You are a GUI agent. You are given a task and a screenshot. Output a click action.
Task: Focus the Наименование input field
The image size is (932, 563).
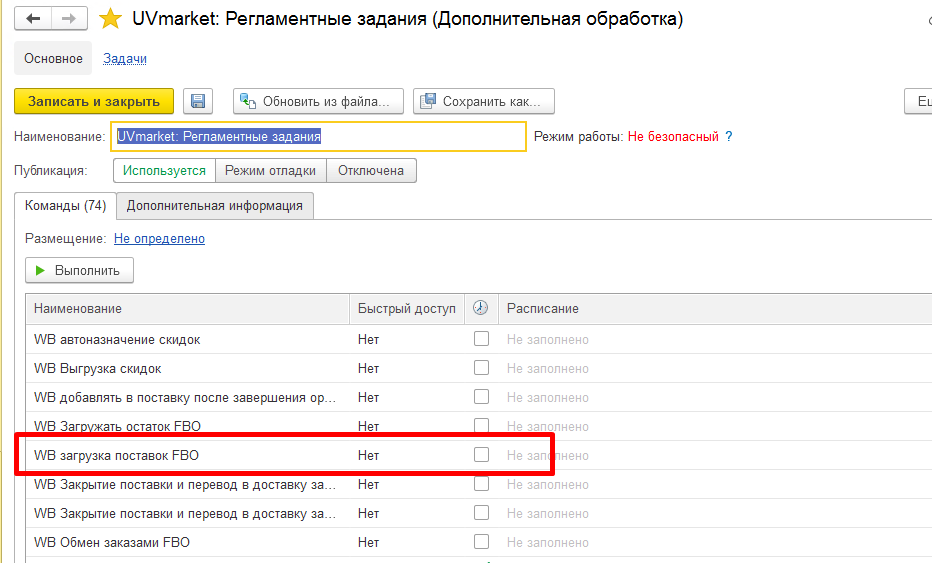[319, 137]
